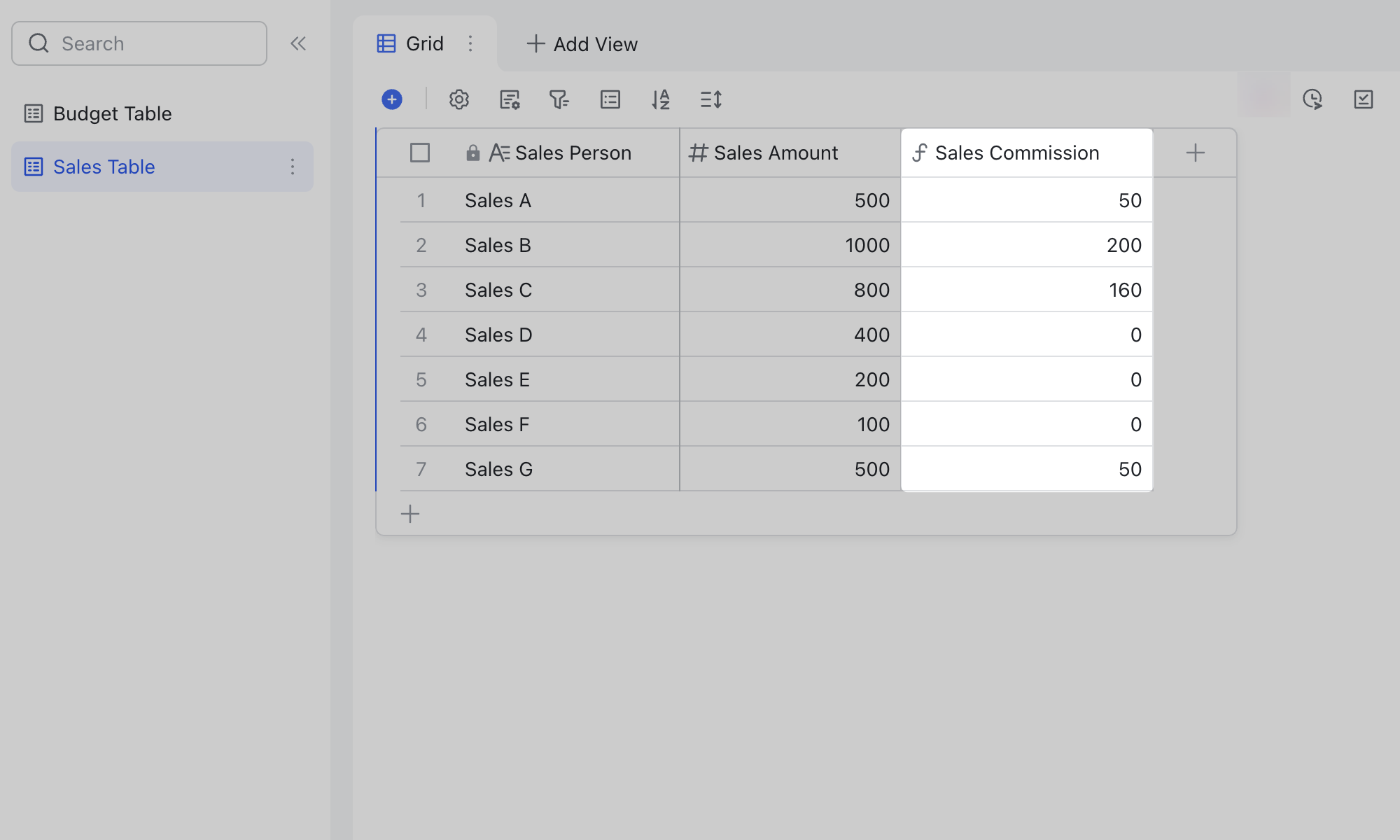
Task: Switch to the Budget Table
Action: coord(112,113)
